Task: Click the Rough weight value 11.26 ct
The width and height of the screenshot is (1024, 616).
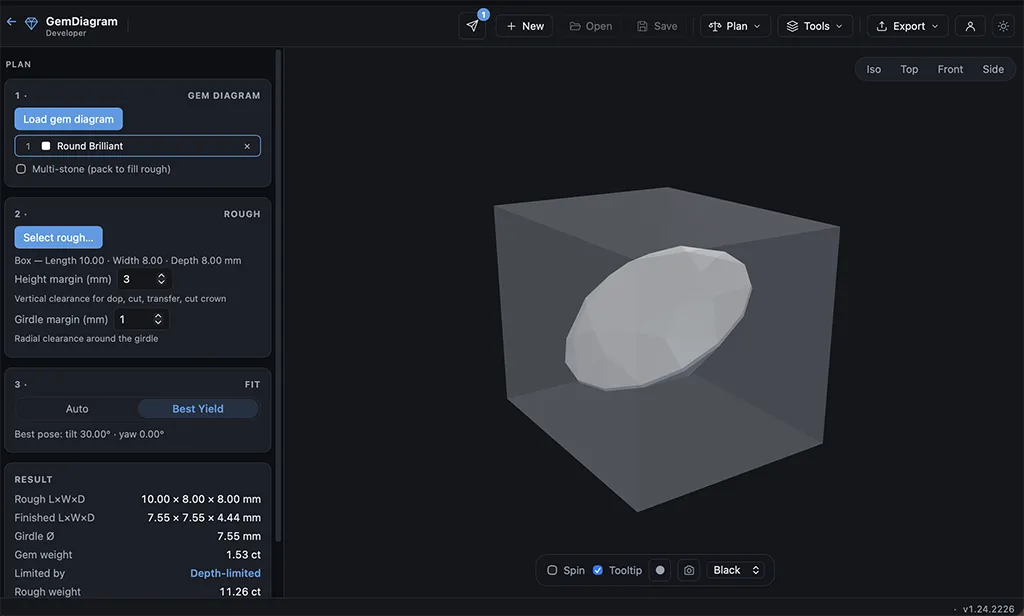Action: click(240, 592)
